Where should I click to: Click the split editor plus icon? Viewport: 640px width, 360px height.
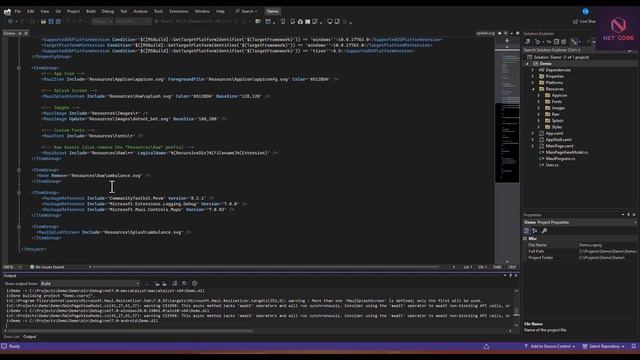[507, 41]
